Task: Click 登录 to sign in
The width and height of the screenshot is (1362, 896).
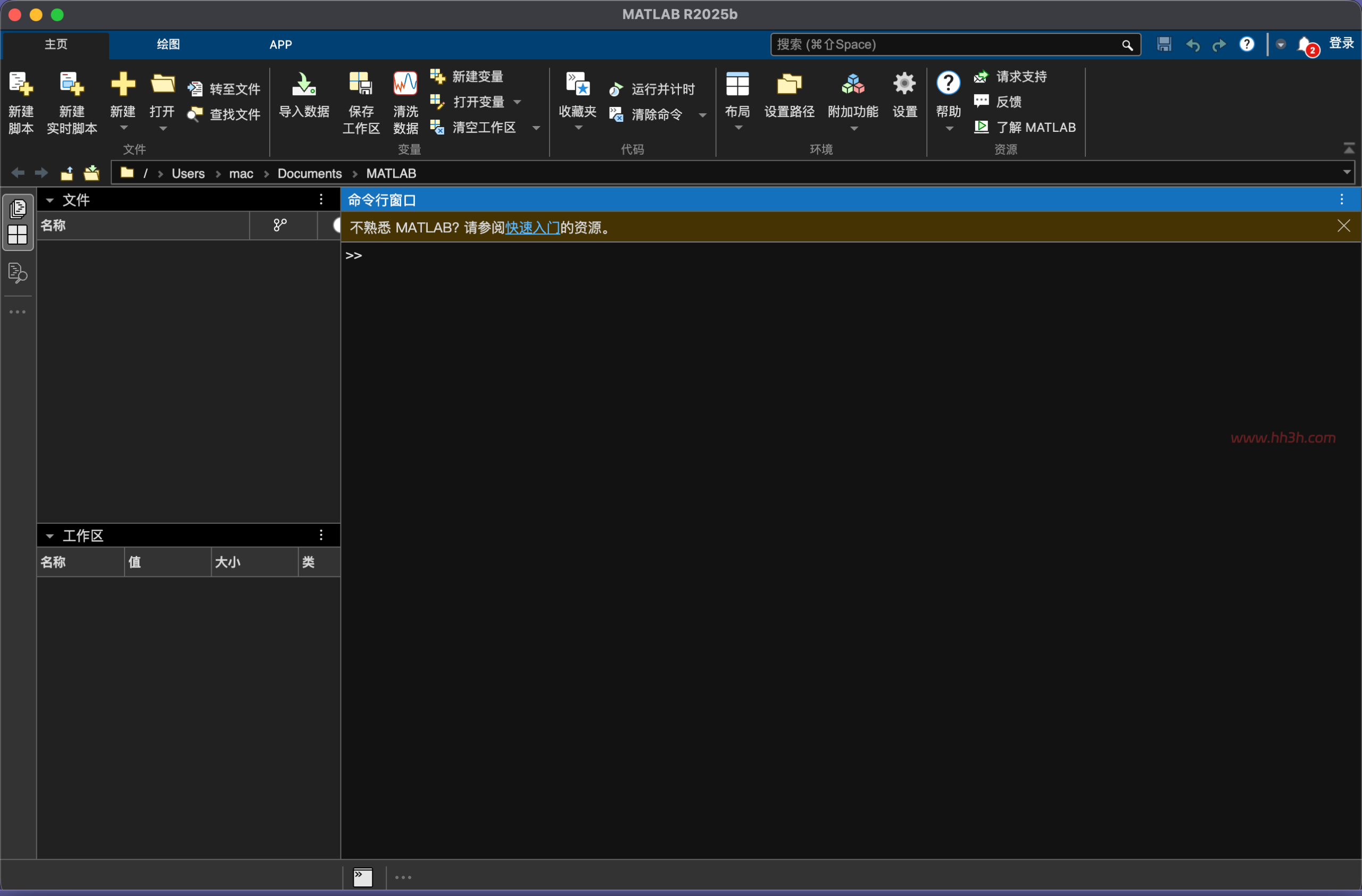Action: tap(1341, 44)
